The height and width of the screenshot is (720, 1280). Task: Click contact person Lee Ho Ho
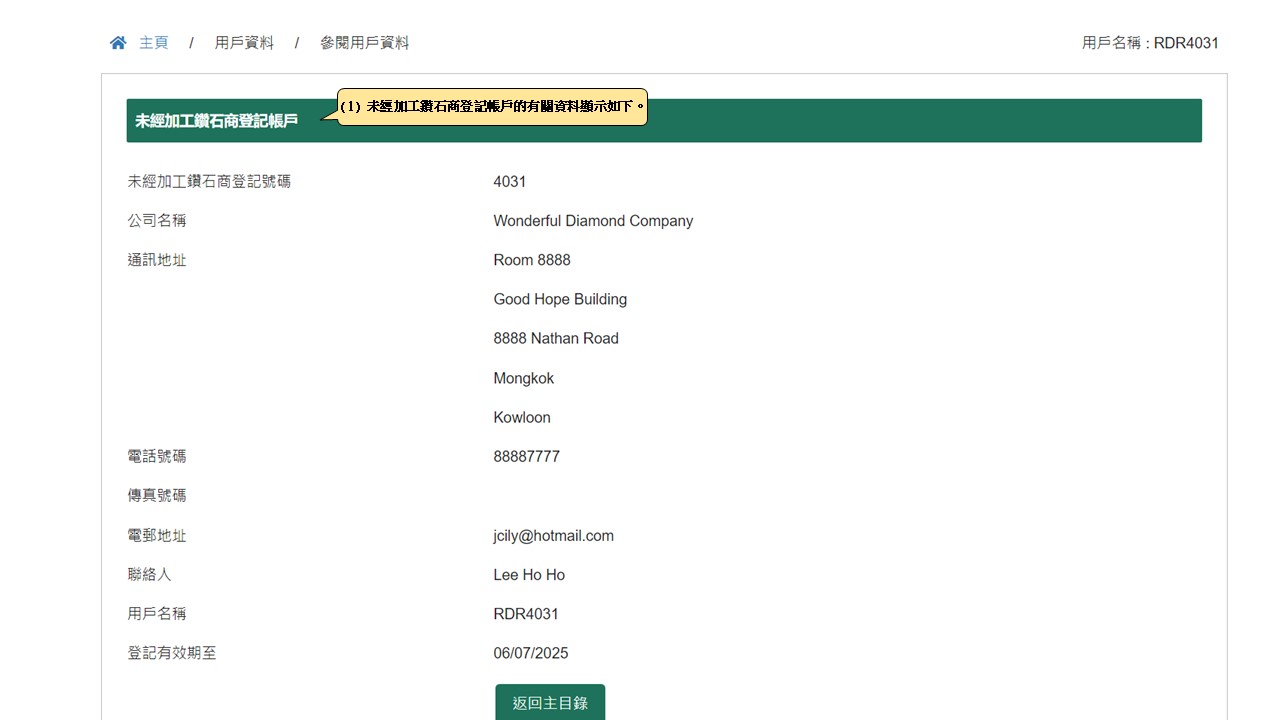click(529, 575)
